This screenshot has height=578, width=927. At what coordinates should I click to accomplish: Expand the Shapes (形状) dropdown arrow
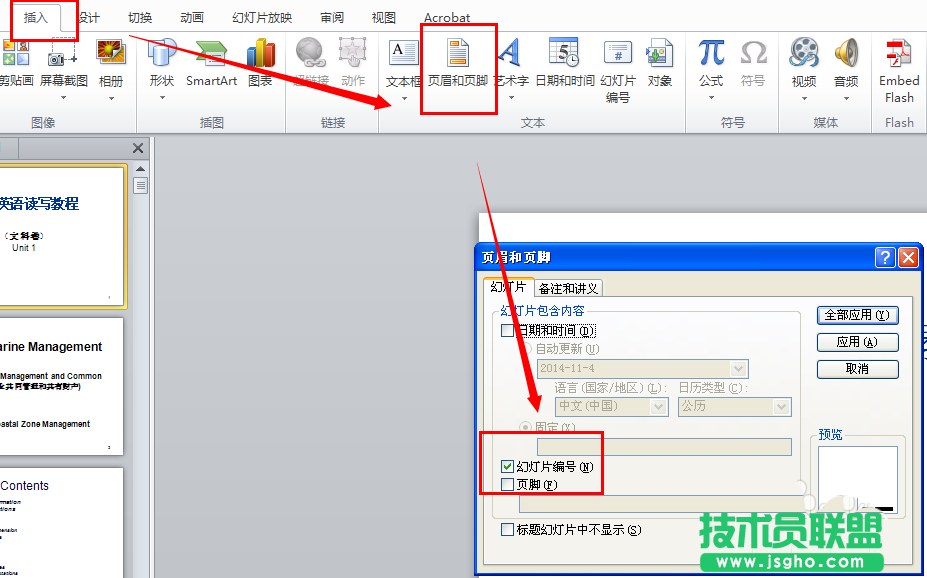pyautogui.click(x=162, y=98)
